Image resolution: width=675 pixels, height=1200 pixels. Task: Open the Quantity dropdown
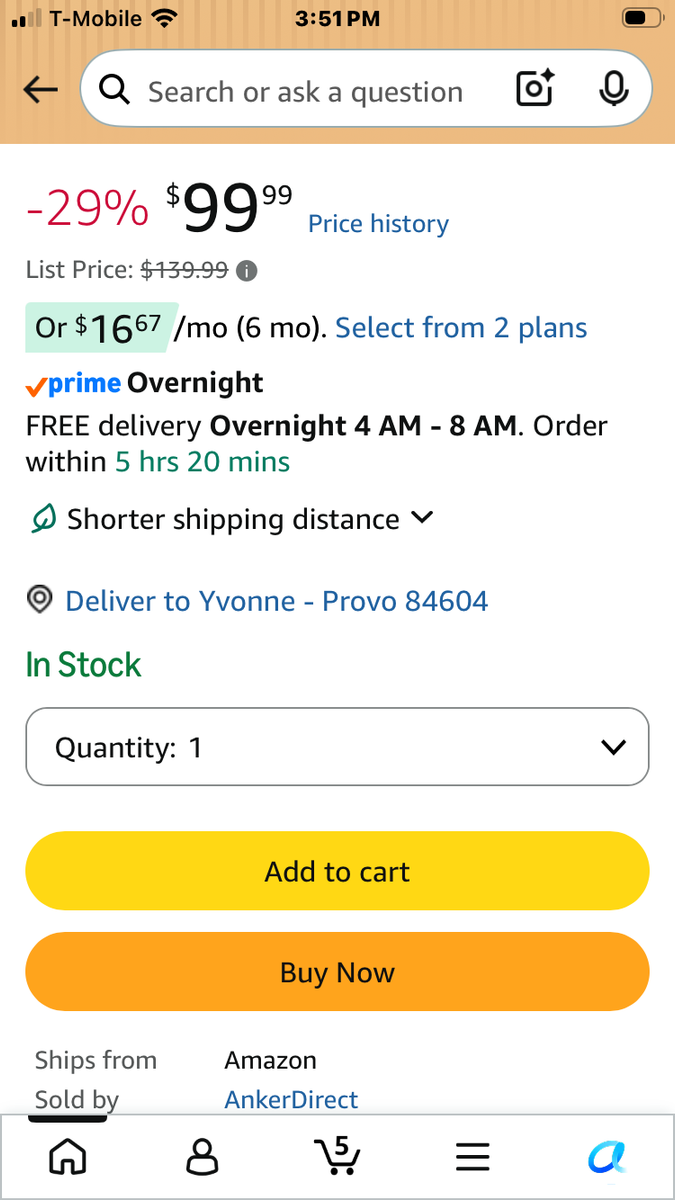pyautogui.click(x=337, y=747)
